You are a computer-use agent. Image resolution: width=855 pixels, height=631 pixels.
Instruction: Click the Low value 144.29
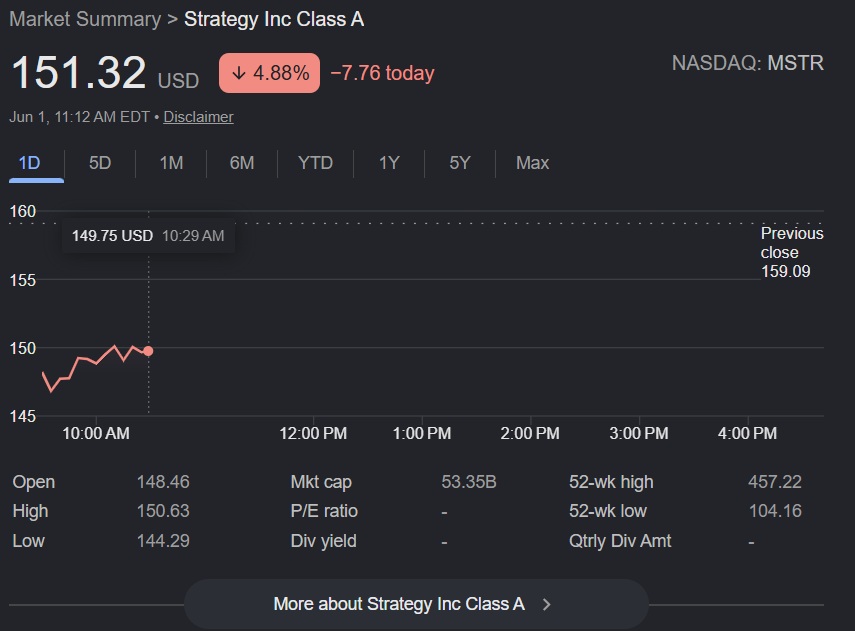163,540
